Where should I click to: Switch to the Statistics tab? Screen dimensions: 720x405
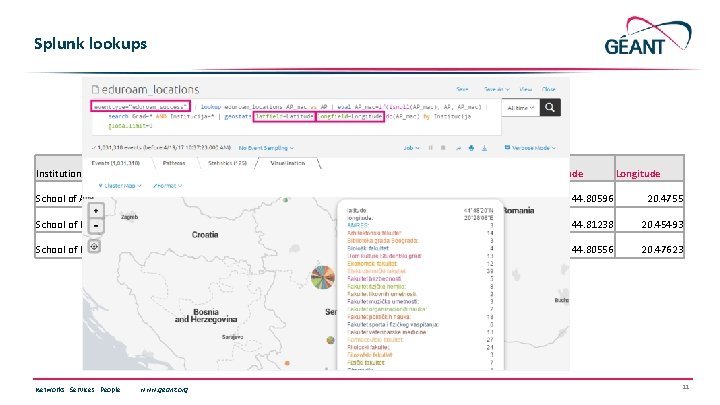tap(227, 163)
